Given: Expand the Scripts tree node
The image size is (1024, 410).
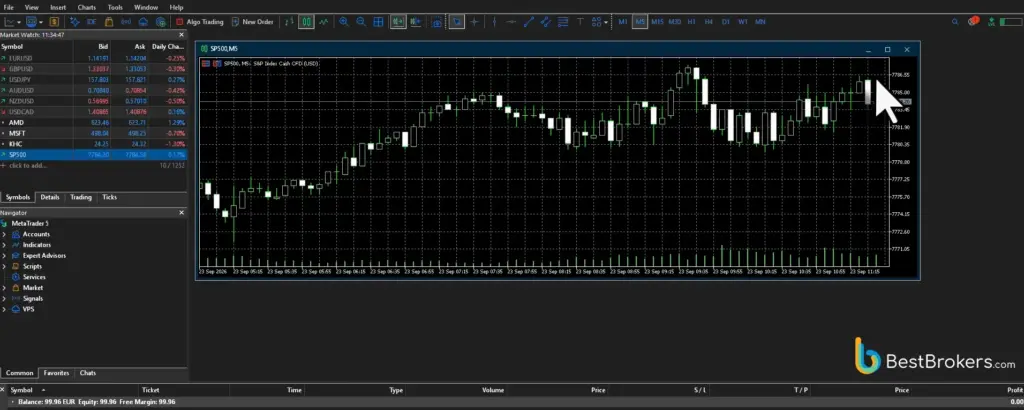Looking at the screenshot, I should (x=4, y=266).
